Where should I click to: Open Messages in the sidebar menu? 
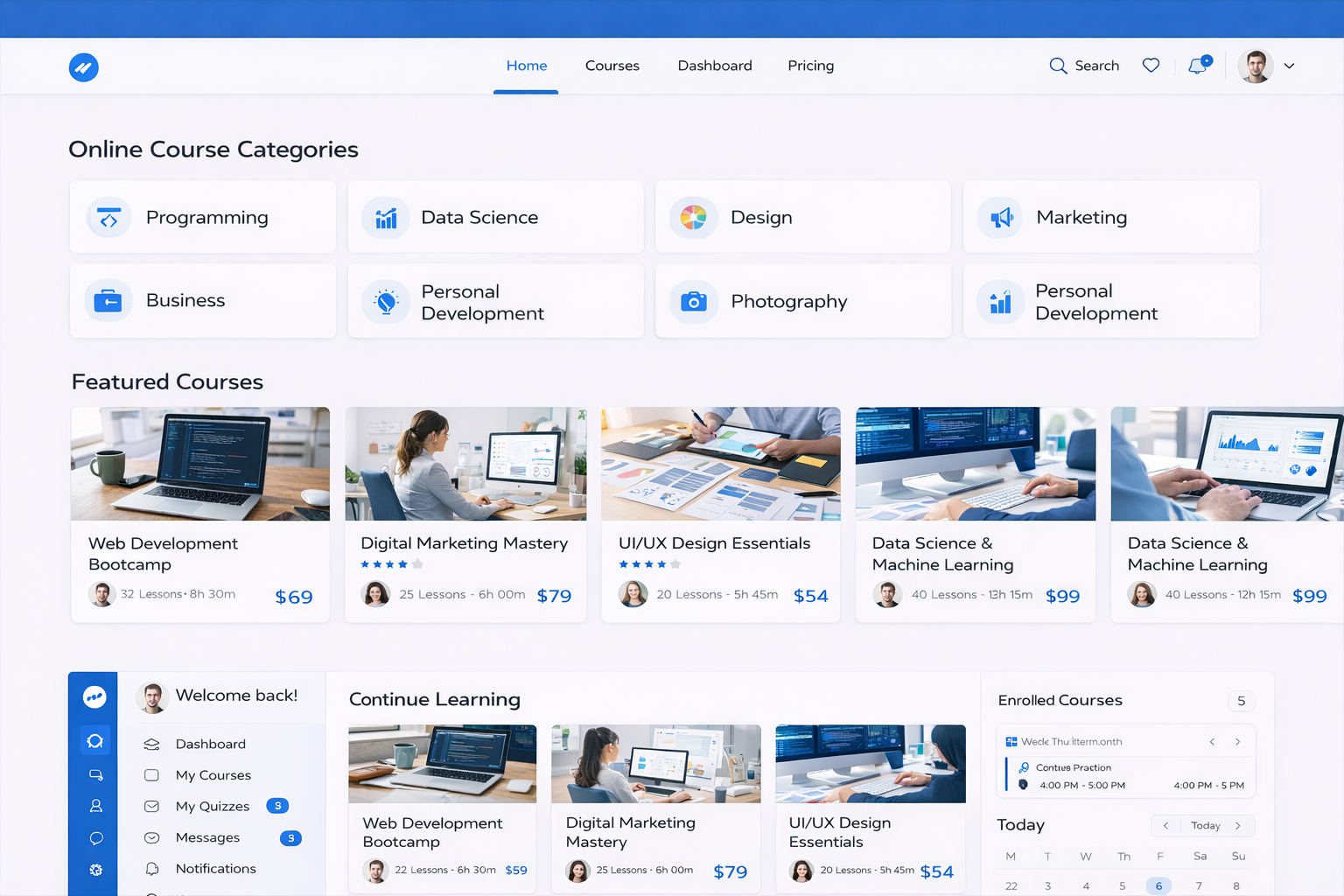tap(207, 837)
